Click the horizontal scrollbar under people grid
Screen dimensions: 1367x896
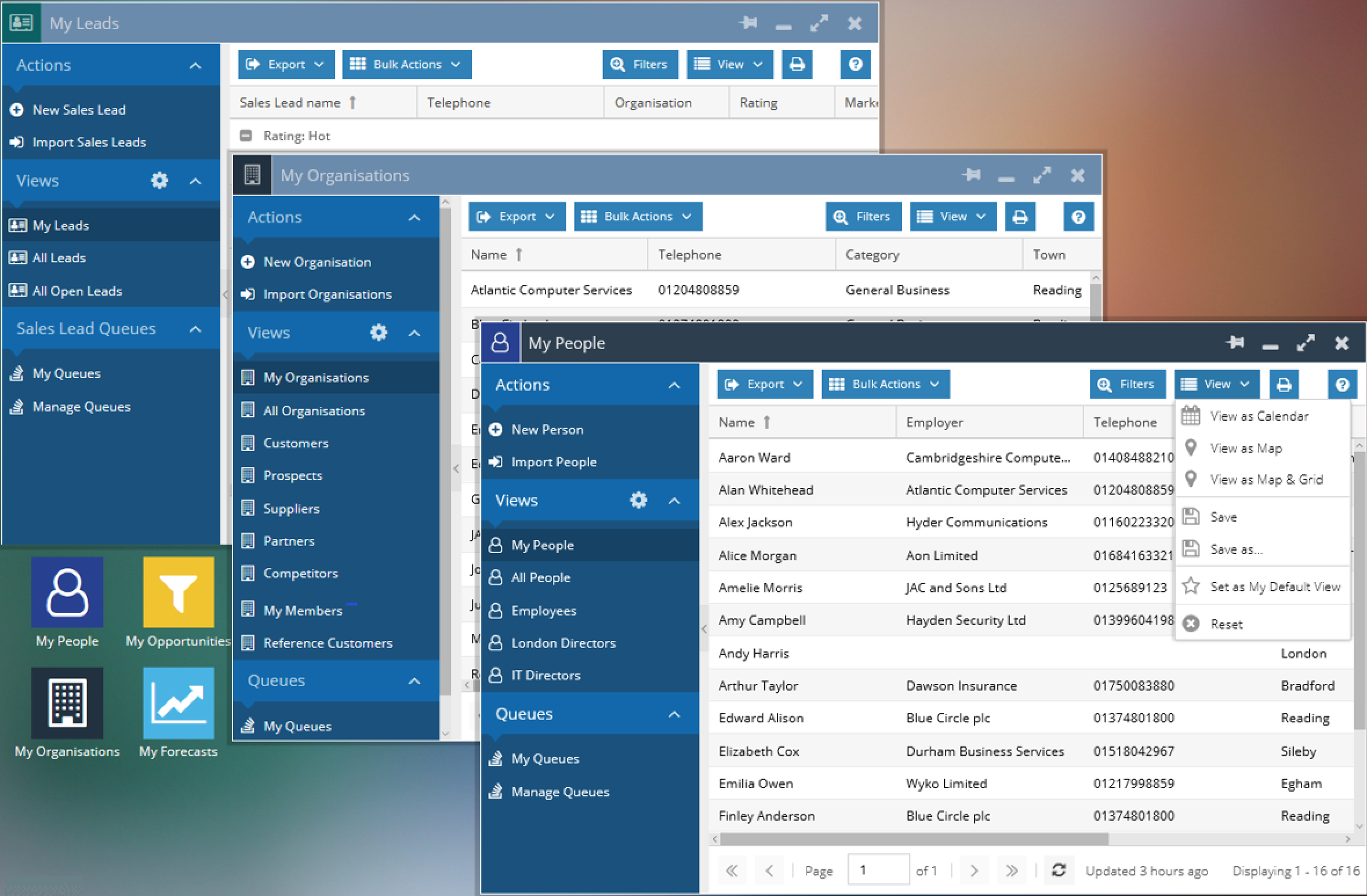(914, 839)
